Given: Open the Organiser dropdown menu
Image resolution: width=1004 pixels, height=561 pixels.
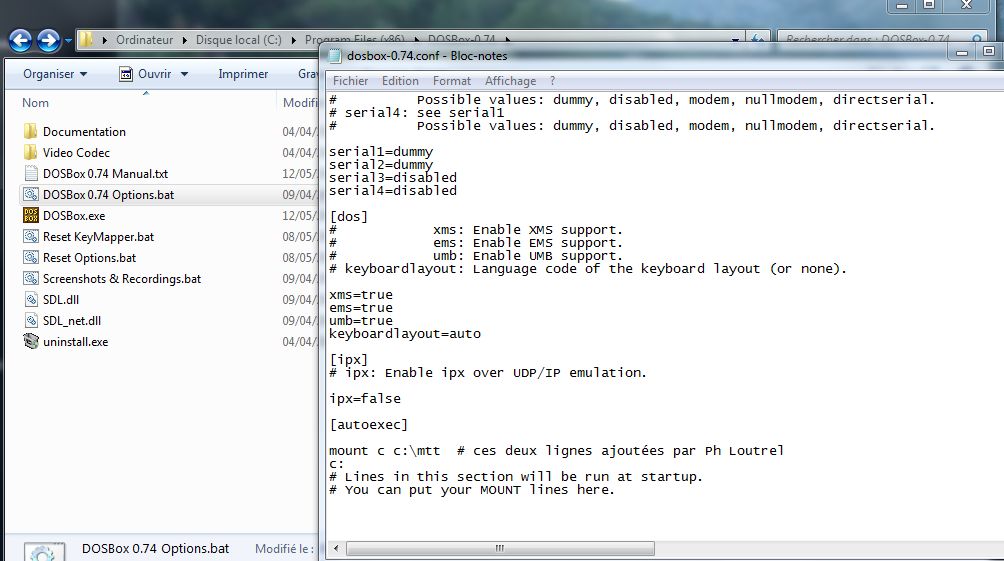Looking at the screenshot, I should (55, 74).
